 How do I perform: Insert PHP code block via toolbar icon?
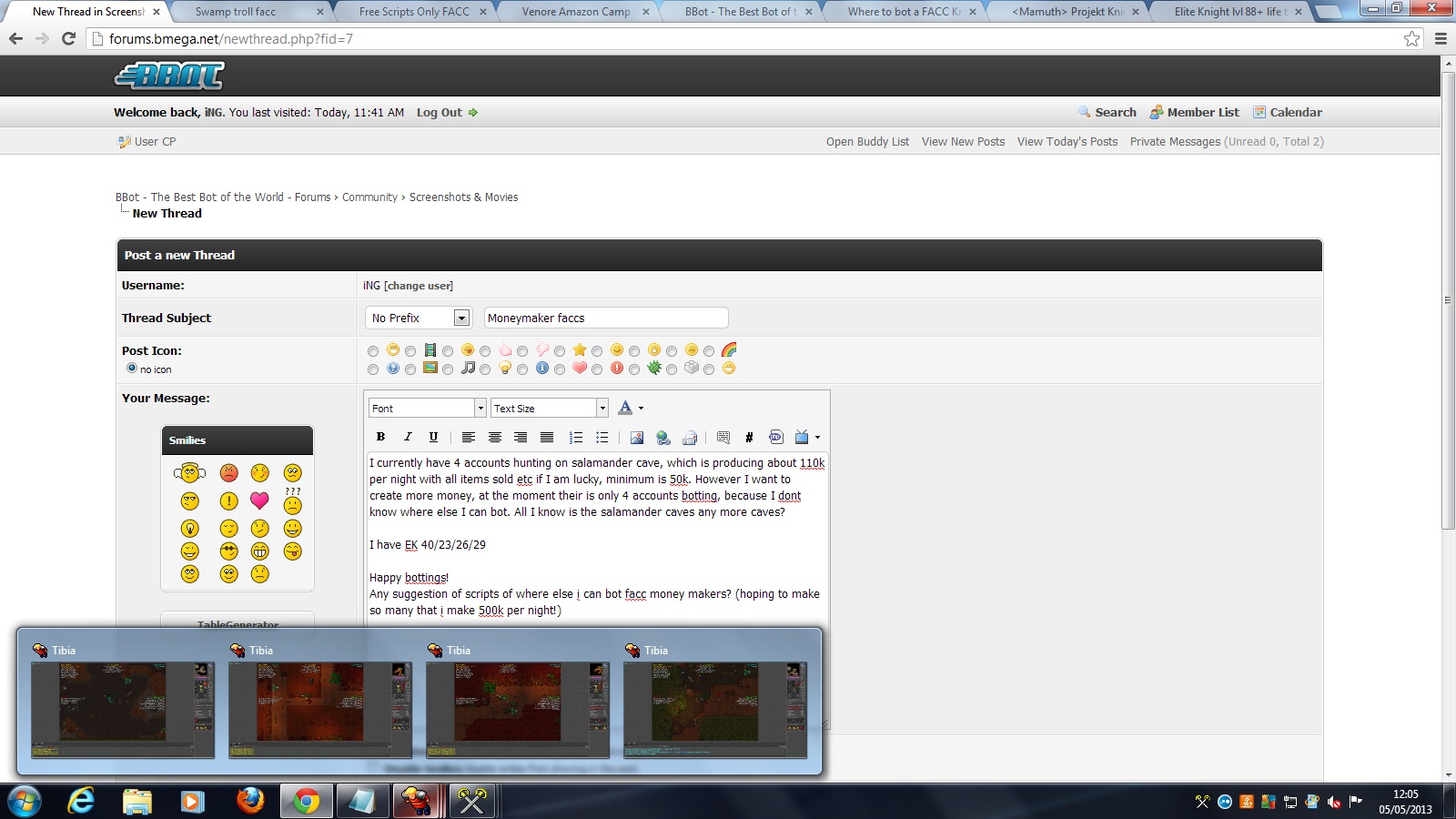(x=775, y=438)
